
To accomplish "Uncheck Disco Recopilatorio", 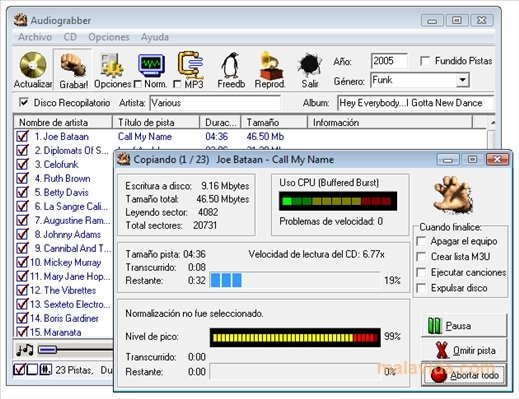I will (24, 102).
